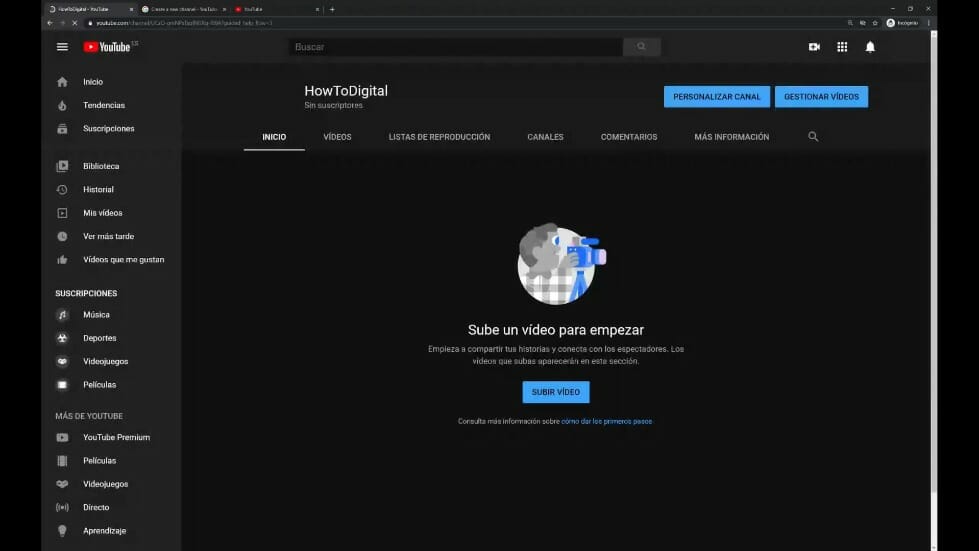Click the Aprendizaje label
979x551 pixels.
[x=104, y=531]
